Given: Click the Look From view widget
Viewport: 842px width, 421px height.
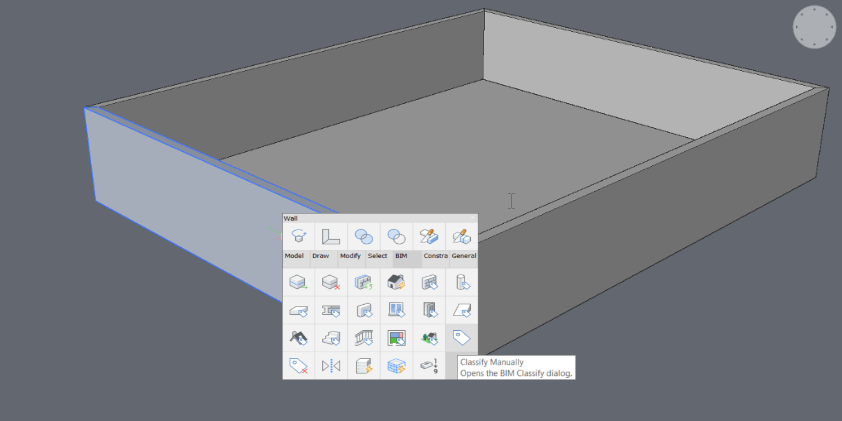Looking at the screenshot, I should (x=813, y=27).
